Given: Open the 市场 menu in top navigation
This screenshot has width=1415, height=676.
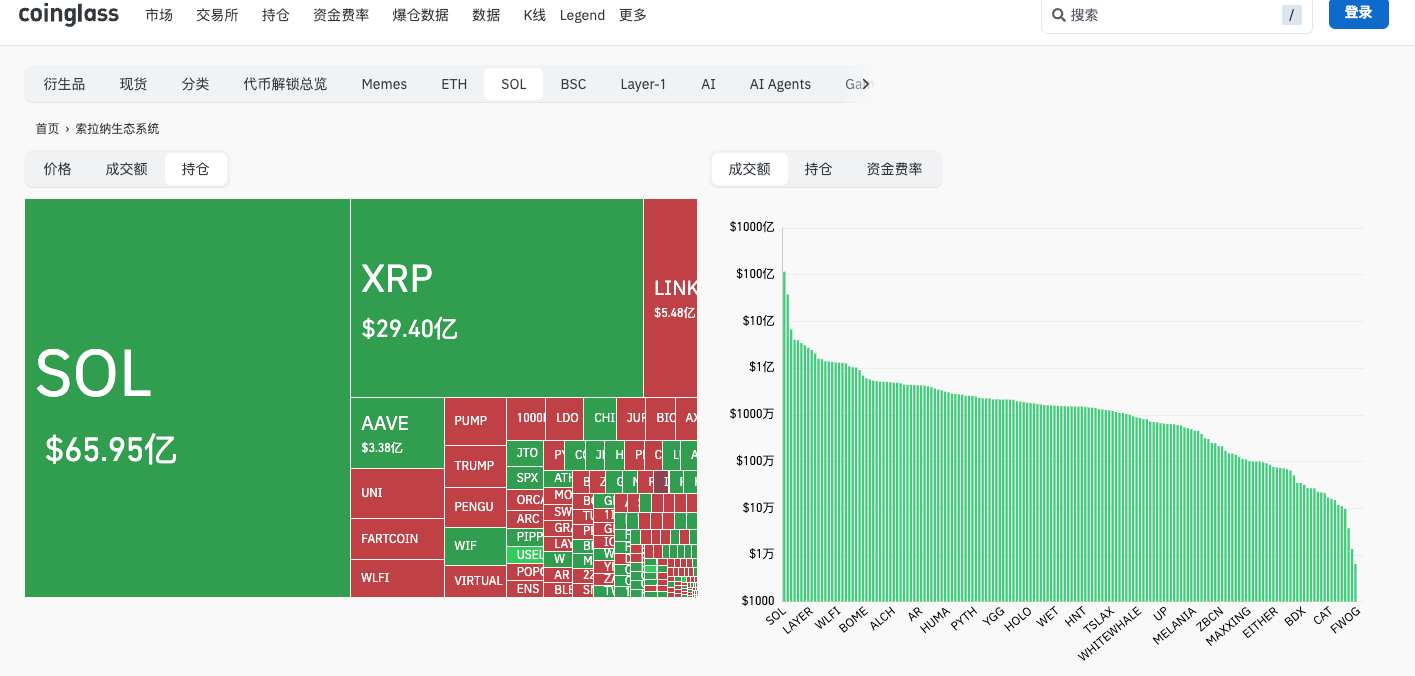Looking at the screenshot, I should 159,15.
